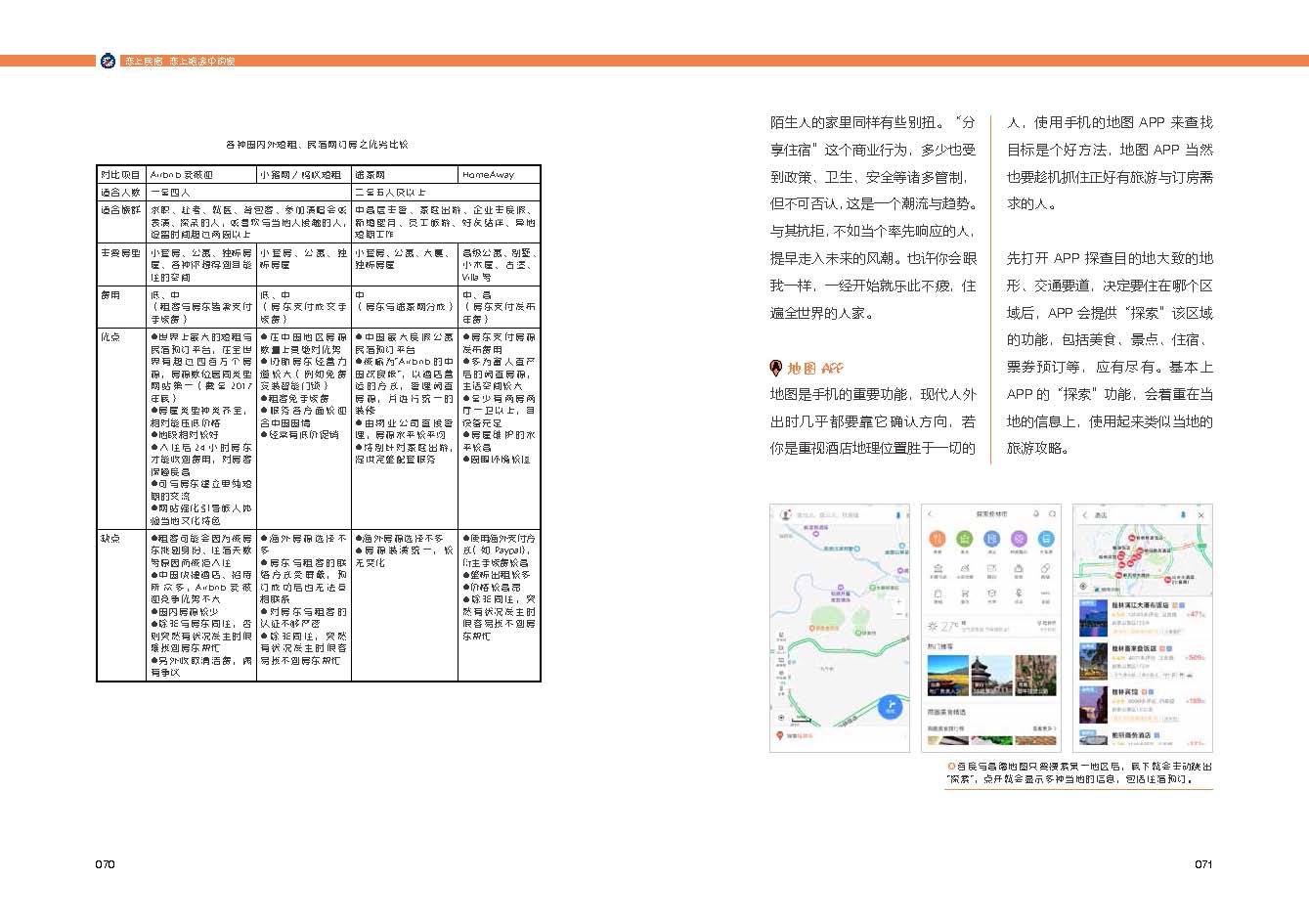Click the orange 地图 APP section heading
Image resolution: width=1309 pixels, height=924 pixels.
click(x=807, y=369)
